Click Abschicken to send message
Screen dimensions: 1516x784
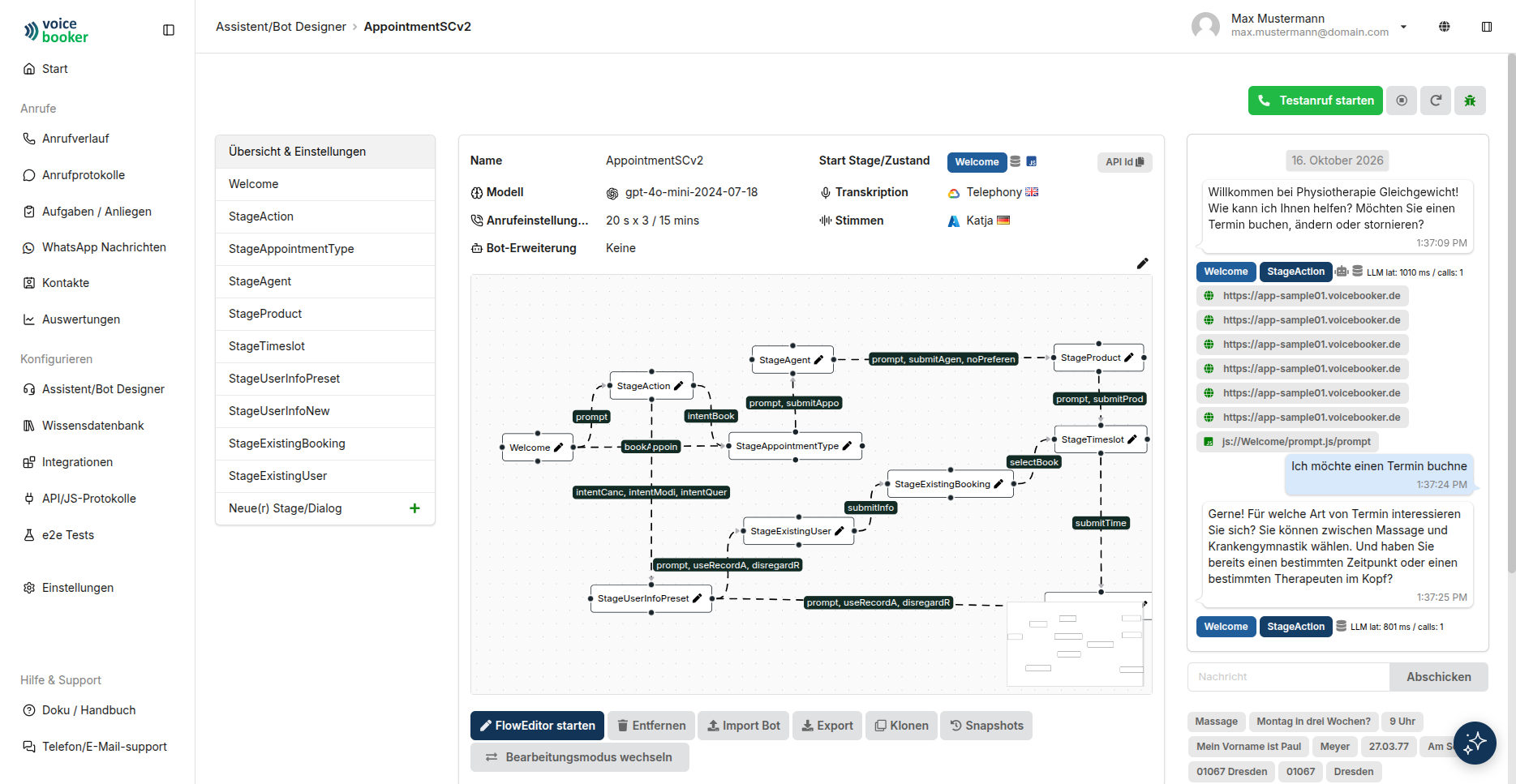1438,677
